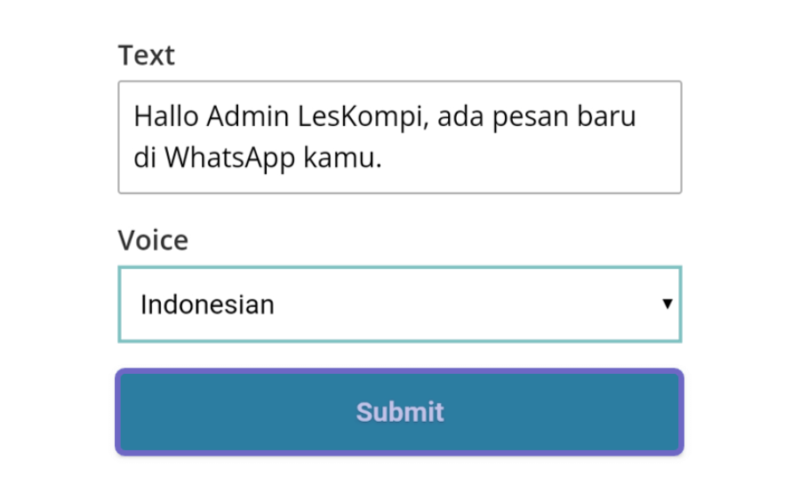
Task: Click the "Voice" field label
Action: point(153,240)
